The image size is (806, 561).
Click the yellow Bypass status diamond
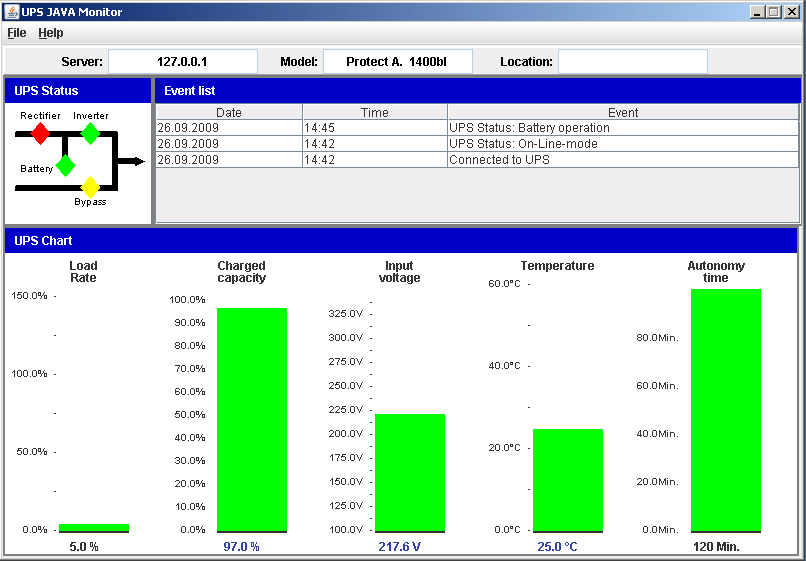(90, 187)
